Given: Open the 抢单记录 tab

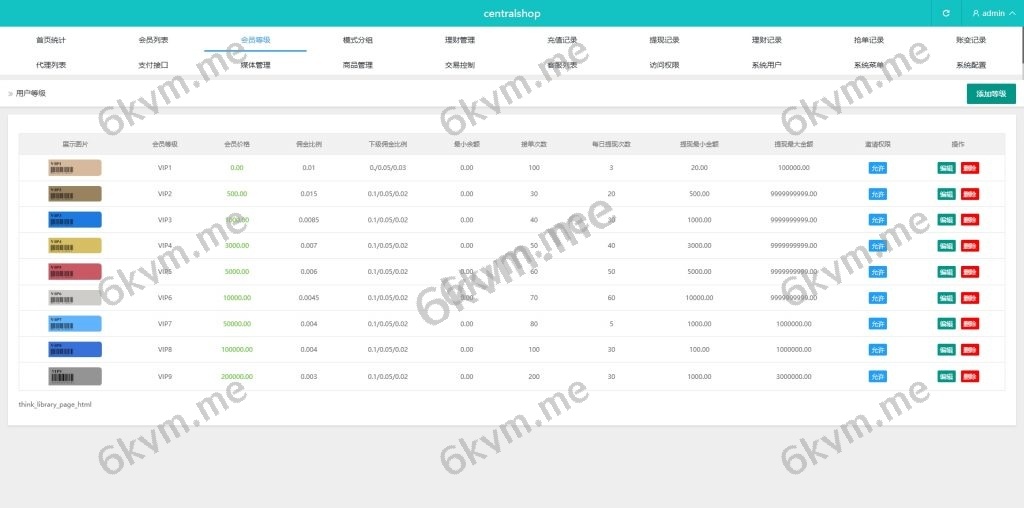Looking at the screenshot, I should [x=869, y=40].
